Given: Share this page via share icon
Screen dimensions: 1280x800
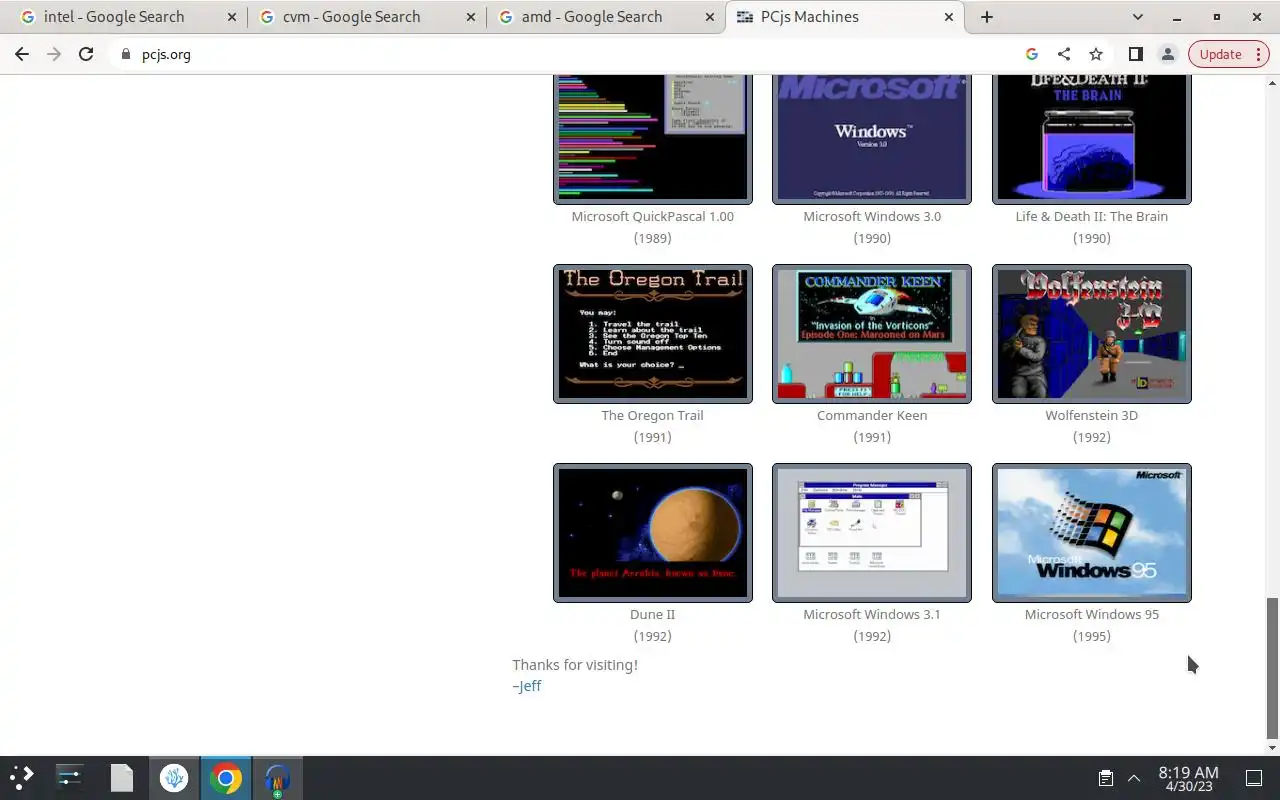Looking at the screenshot, I should pyautogui.click(x=1064, y=54).
